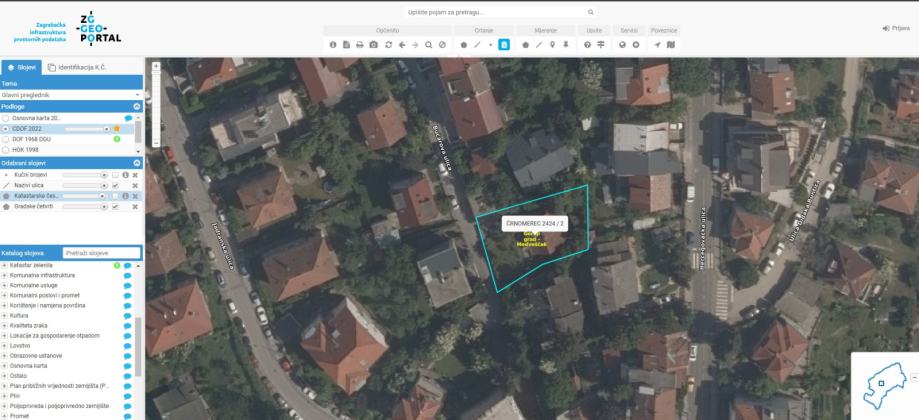
Task: Select HOK 1998 base layer radio
Action: (x=6, y=149)
